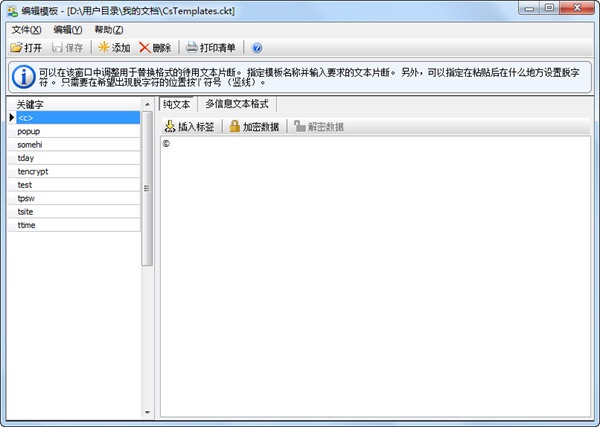
Task: Delete the selected template with 删除
Action: point(155,47)
